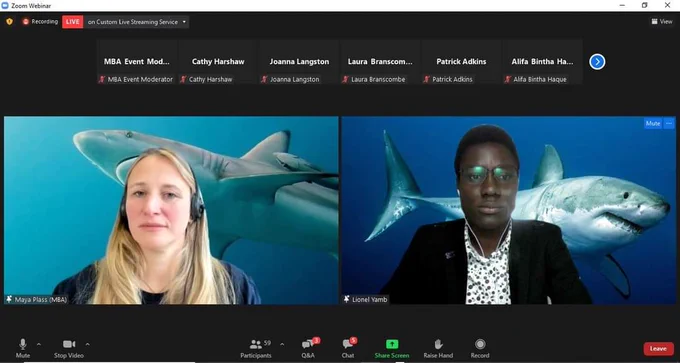
Task: Select Laura Branscombe panelist tile
Action: tap(380, 62)
